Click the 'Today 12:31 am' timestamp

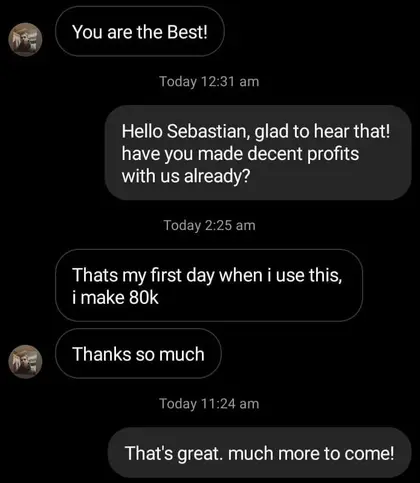coord(209,81)
